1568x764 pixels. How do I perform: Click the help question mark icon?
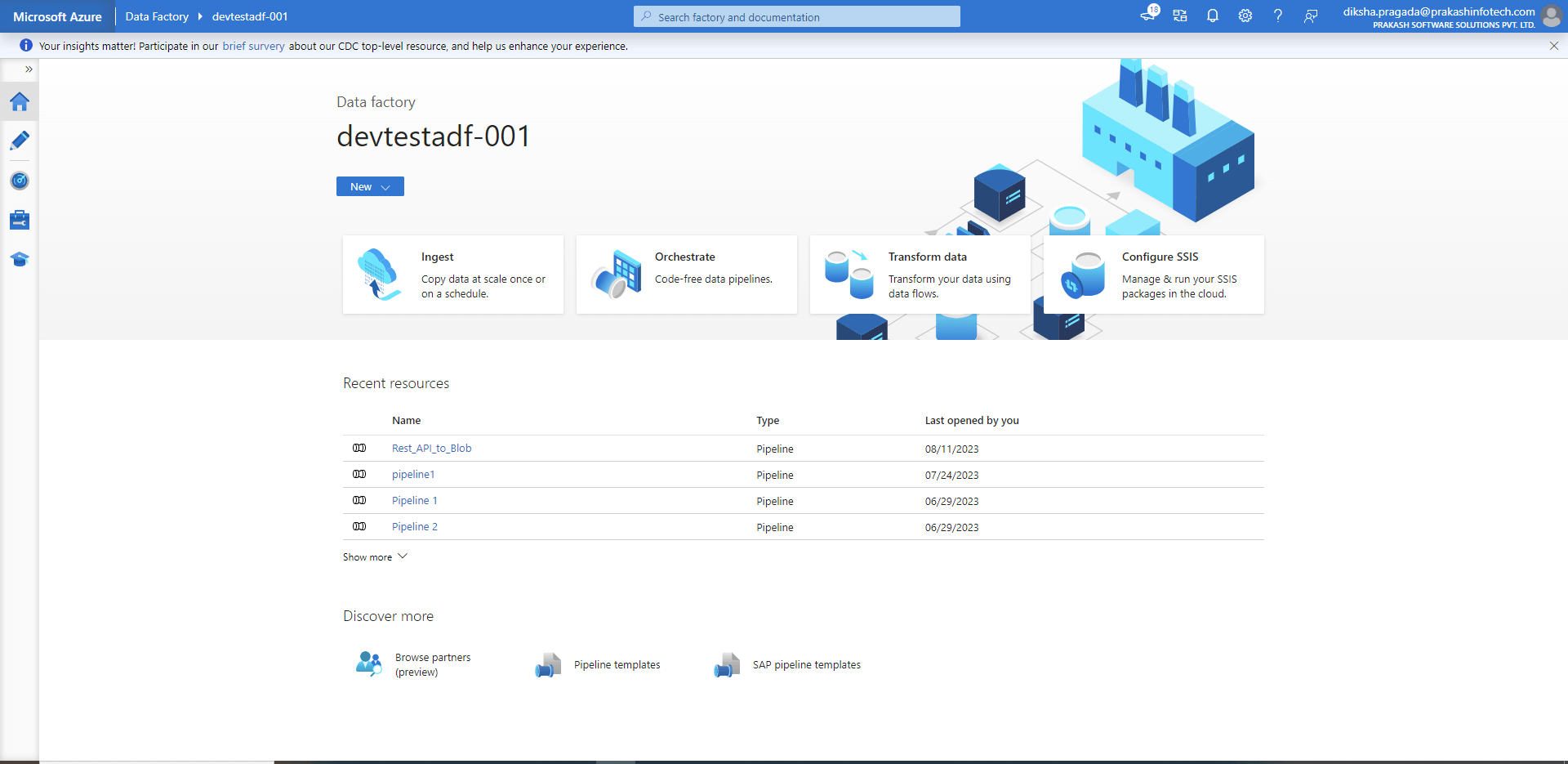pyautogui.click(x=1278, y=16)
